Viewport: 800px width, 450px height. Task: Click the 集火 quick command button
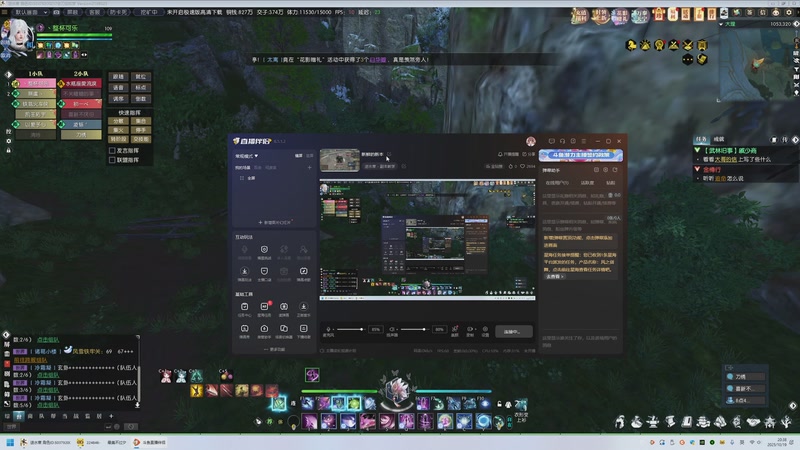coord(118,130)
